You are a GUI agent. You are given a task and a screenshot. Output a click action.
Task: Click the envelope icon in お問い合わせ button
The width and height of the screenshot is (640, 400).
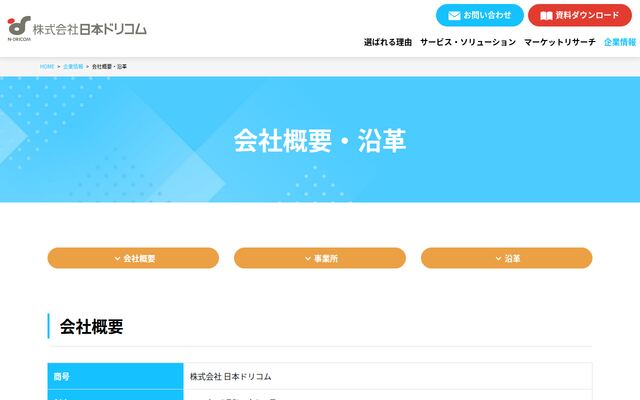tap(454, 16)
